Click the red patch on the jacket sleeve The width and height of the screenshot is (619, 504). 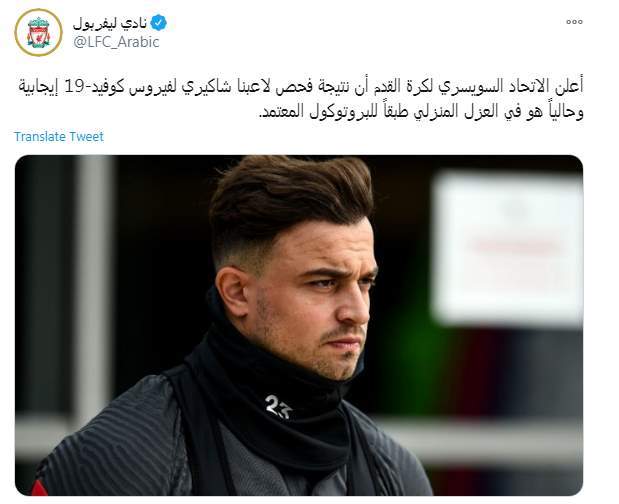[x=39, y=488]
